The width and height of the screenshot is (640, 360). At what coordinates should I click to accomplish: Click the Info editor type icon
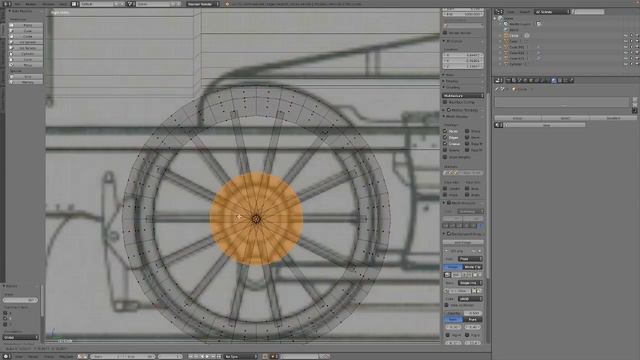tap(7, 4)
